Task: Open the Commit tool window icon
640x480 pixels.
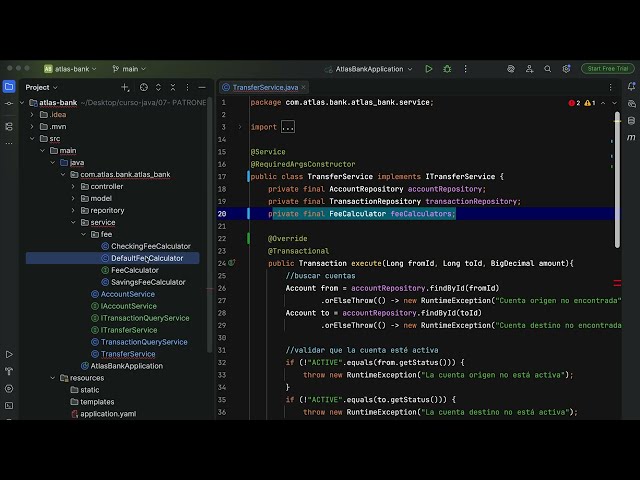Action: pyautogui.click(x=9, y=104)
